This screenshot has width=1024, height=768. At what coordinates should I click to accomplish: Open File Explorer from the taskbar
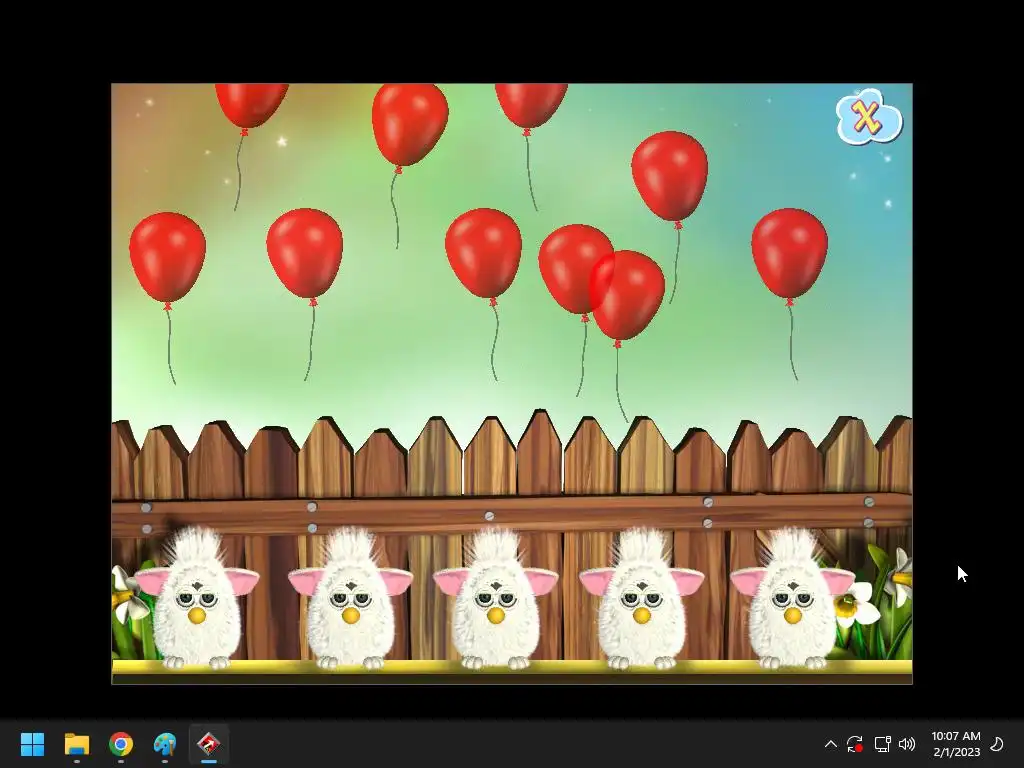[x=76, y=744]
